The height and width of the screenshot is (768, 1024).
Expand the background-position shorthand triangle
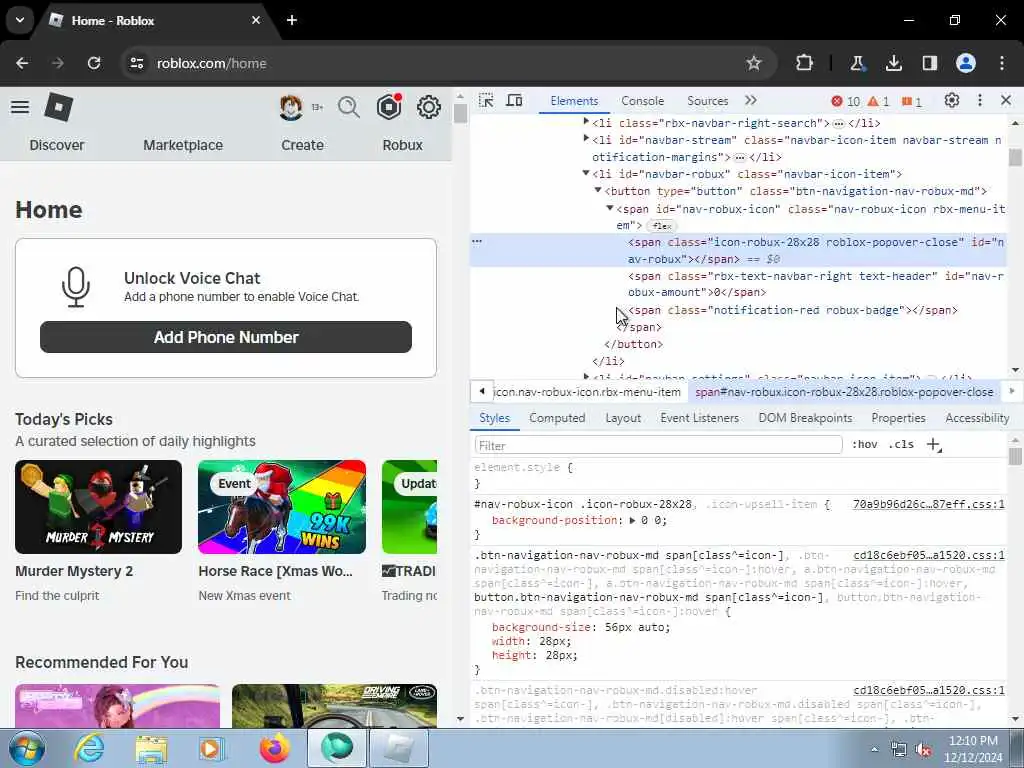pyautogui.click(x=632, y=520)
